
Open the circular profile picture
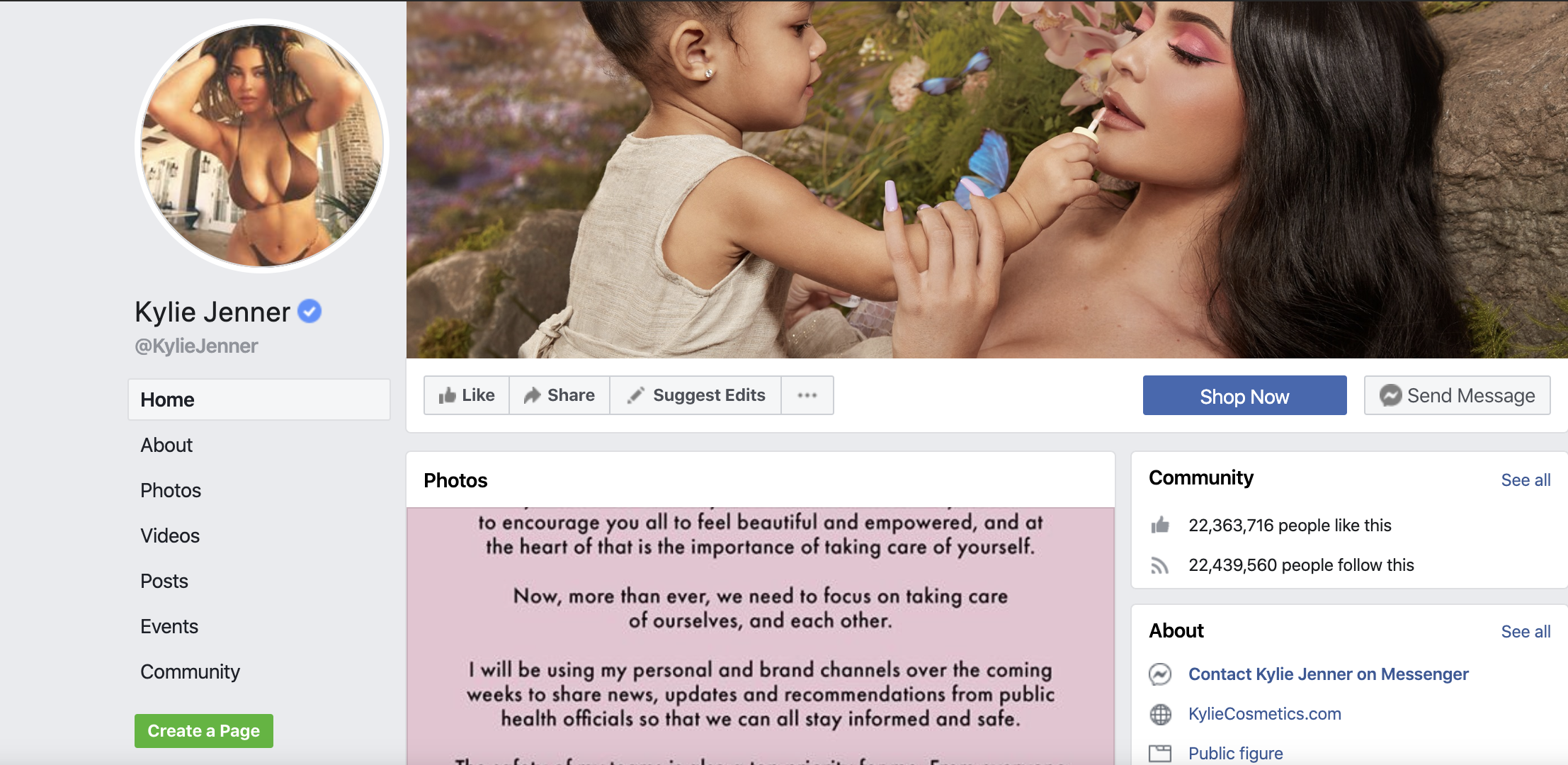point(262,146)
